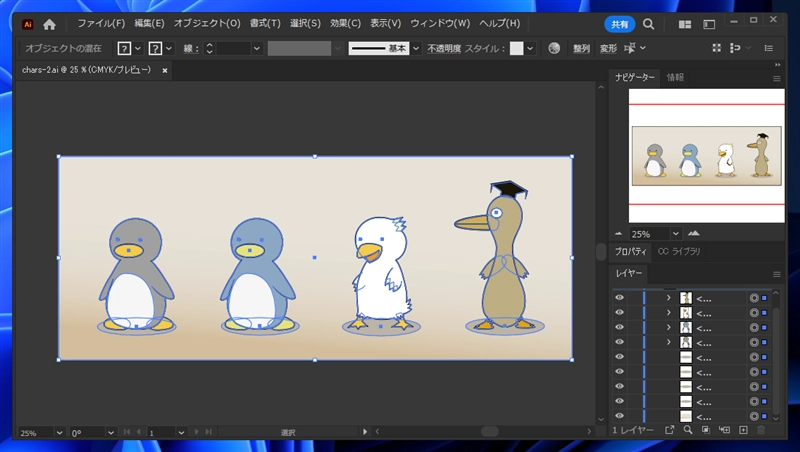Open the ファイル(F) menu

point(101,23)
